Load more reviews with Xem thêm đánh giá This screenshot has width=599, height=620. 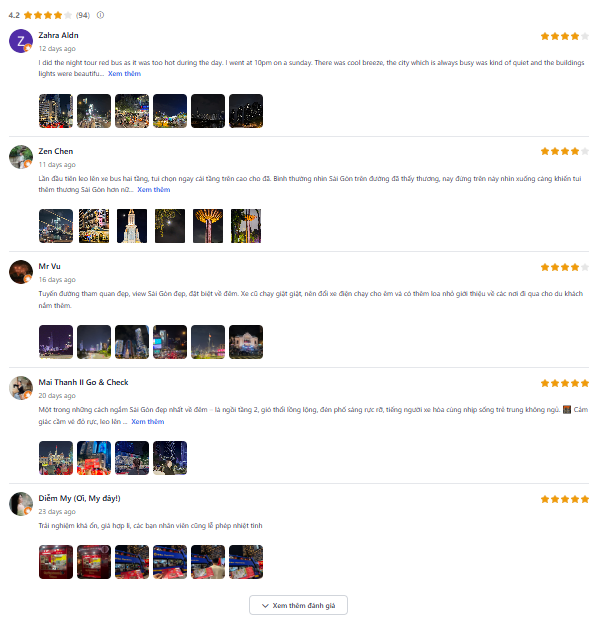(x=298, y=605)
